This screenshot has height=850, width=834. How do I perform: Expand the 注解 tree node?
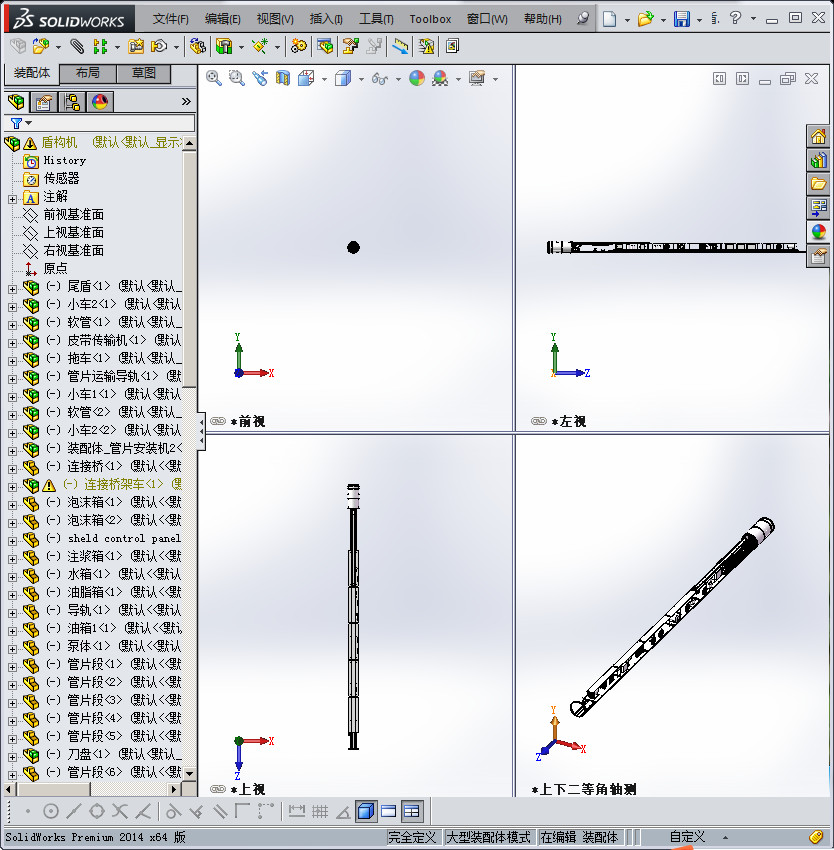click(12, 199)
